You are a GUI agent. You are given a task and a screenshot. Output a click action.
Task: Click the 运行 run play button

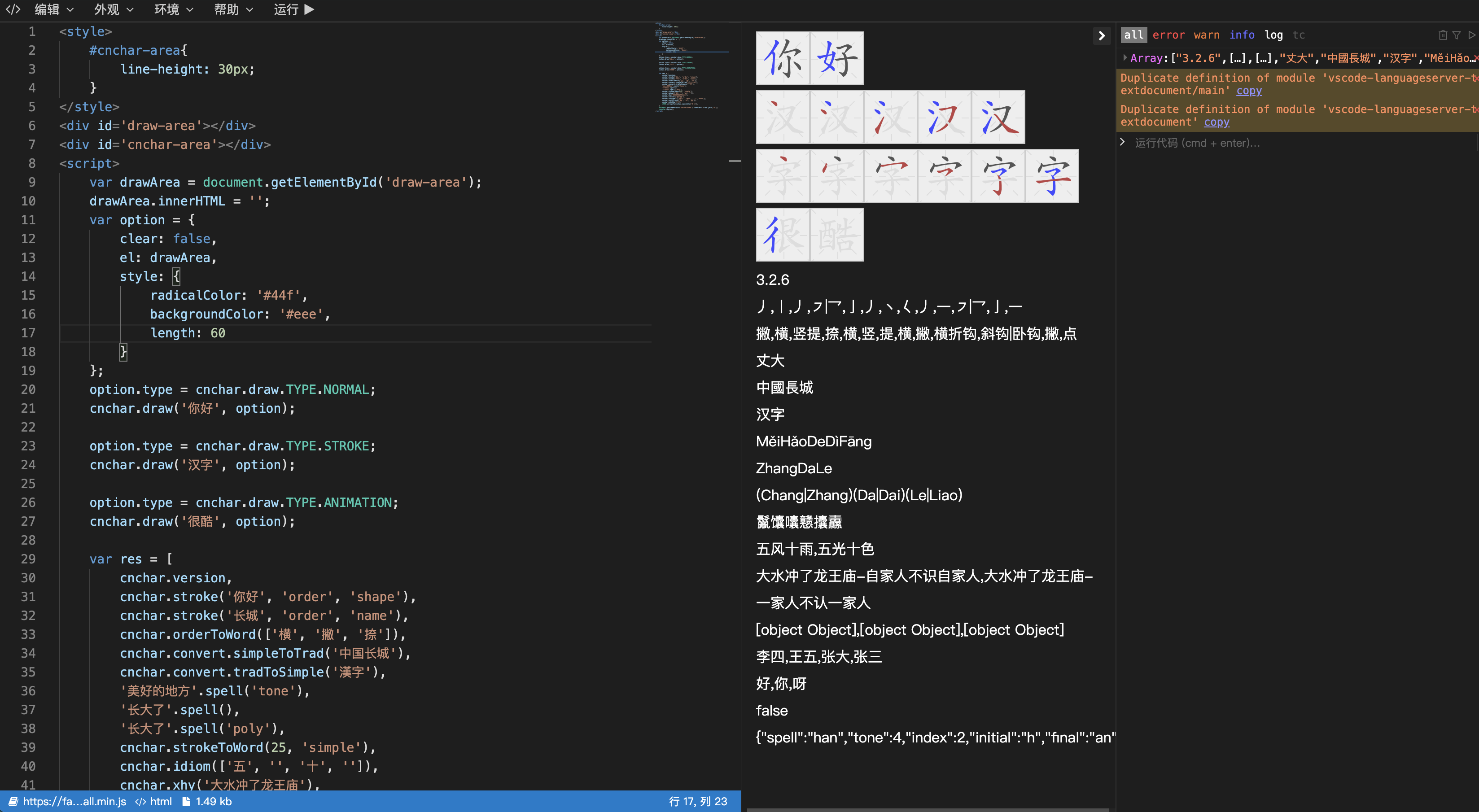coord(293,10)
